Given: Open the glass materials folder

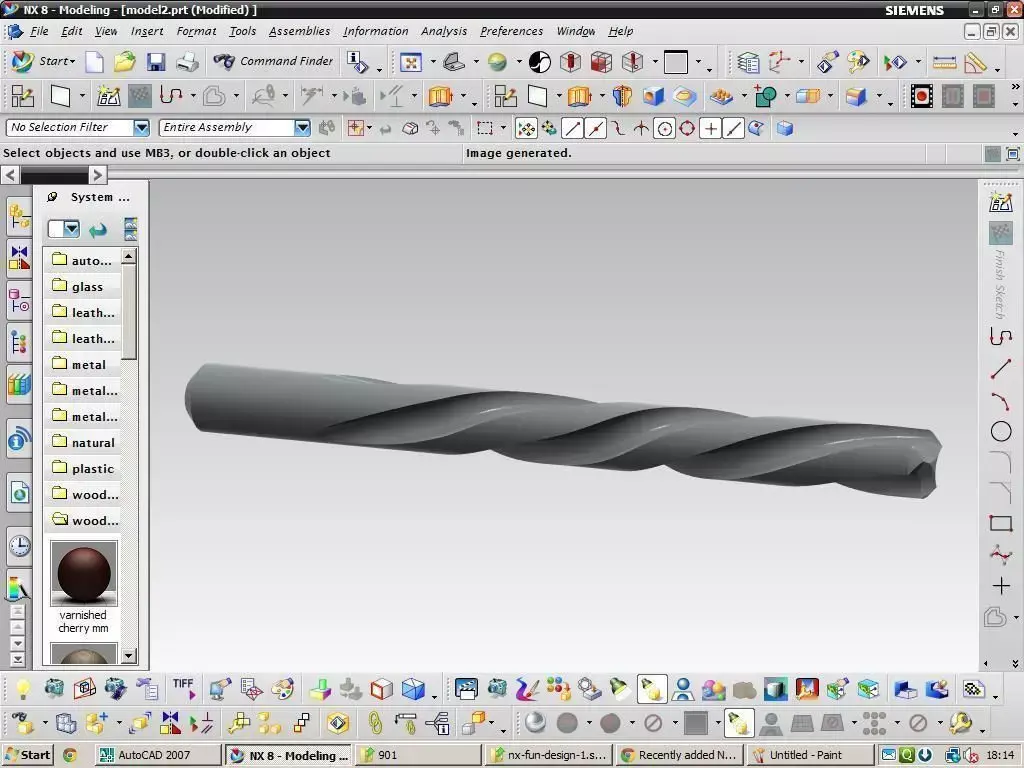Looking at the screenshot, I should pyautogui.click(x=82, y=286).
